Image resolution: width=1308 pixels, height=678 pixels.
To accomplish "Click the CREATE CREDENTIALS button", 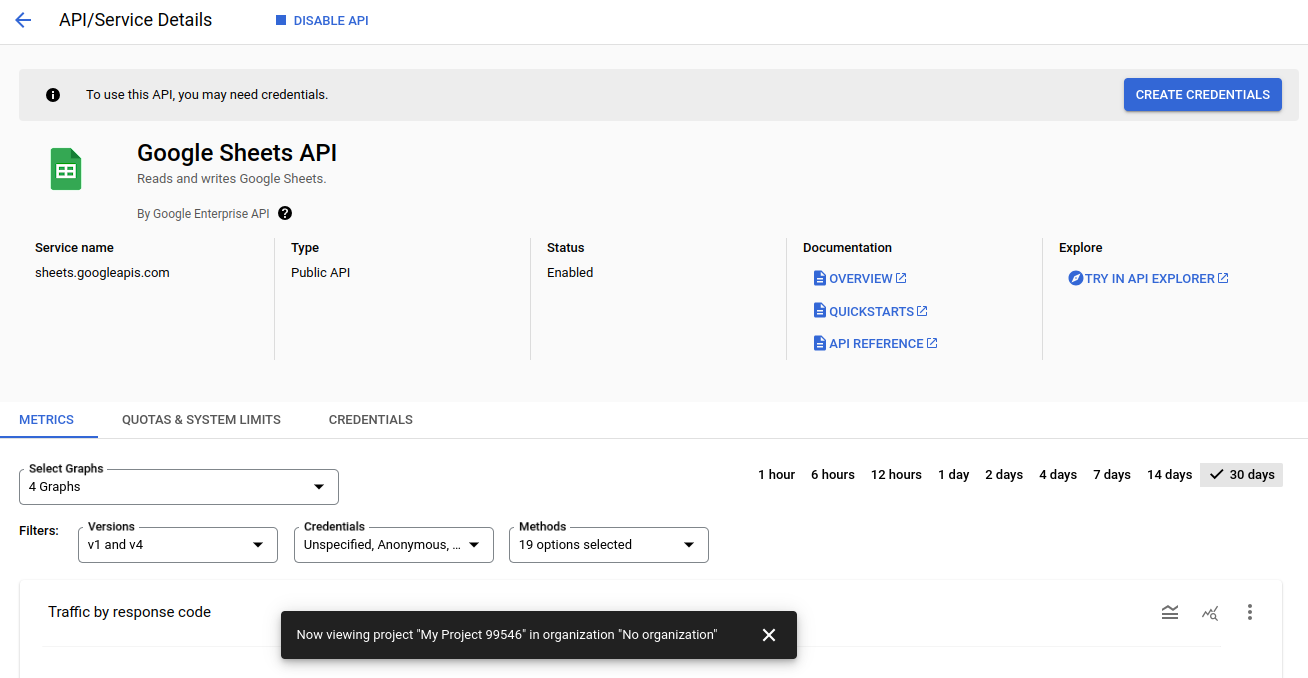I will click(1203, 95).
